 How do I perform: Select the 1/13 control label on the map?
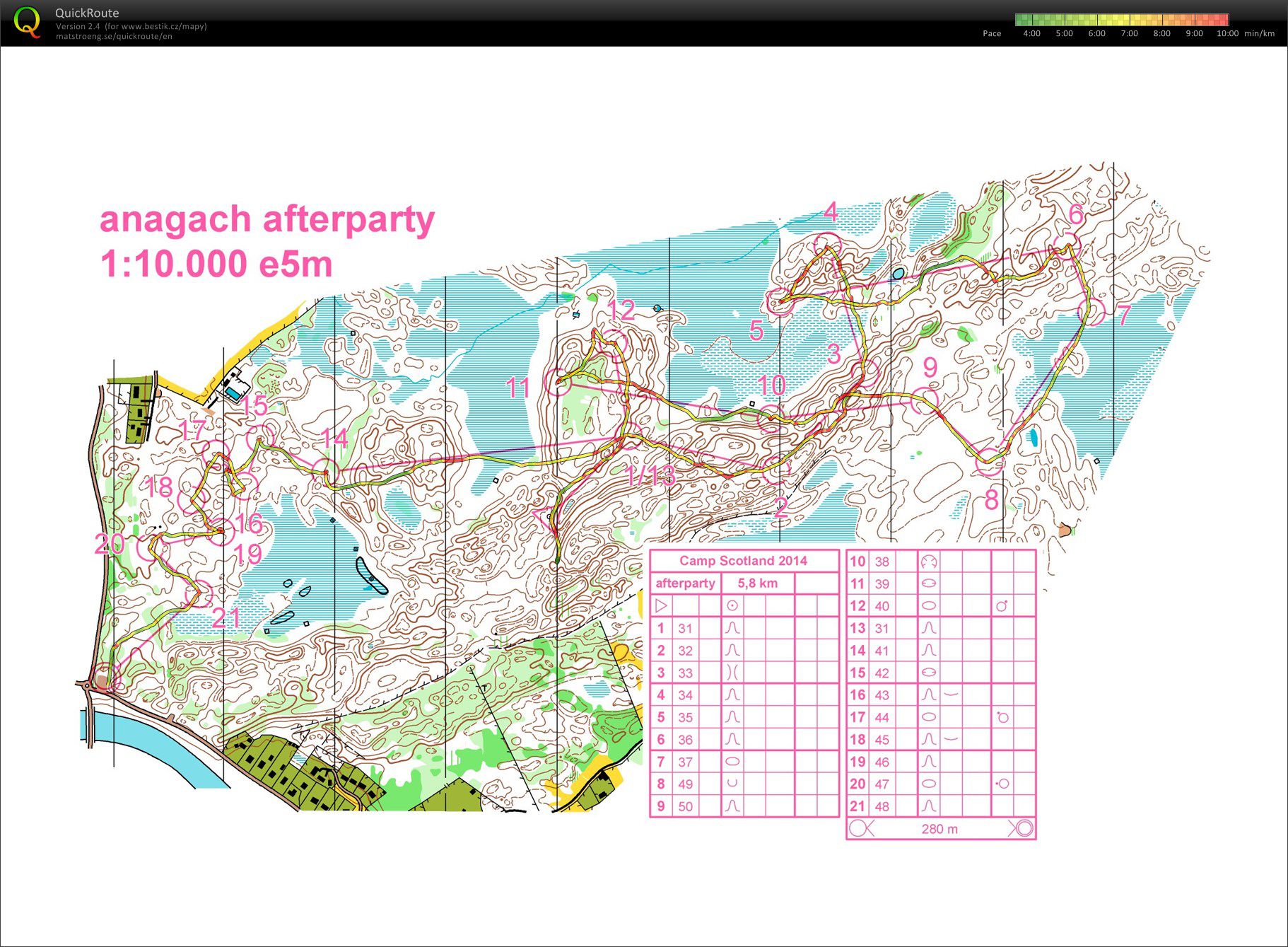tap(650, 476)
